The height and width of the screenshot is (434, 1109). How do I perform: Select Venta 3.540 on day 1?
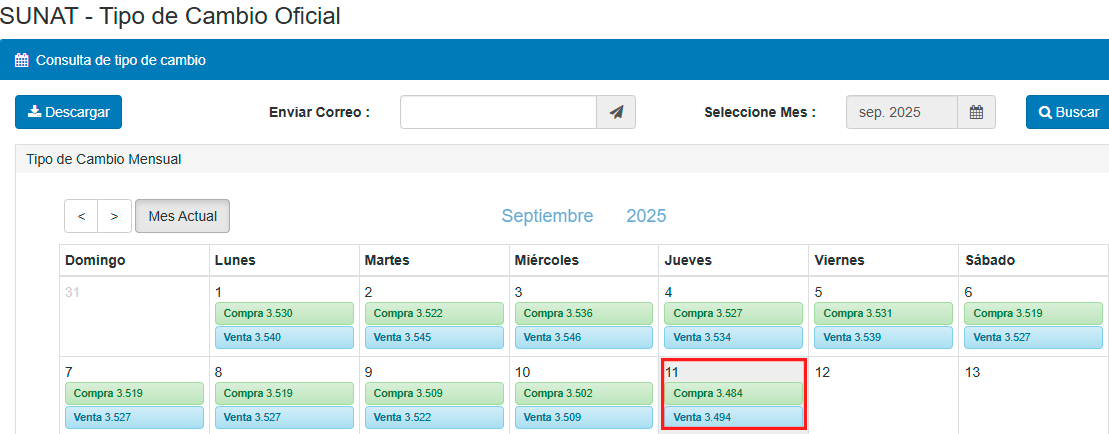284,337
